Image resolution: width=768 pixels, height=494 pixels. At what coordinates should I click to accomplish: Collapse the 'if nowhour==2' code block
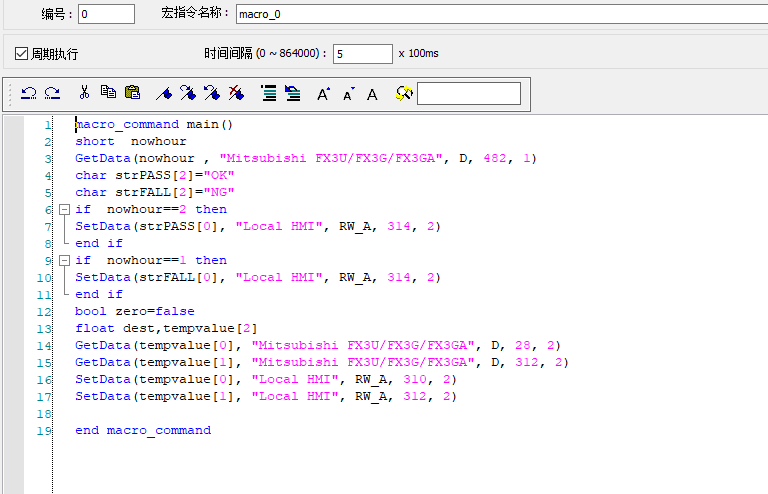(x=65, y=210)
